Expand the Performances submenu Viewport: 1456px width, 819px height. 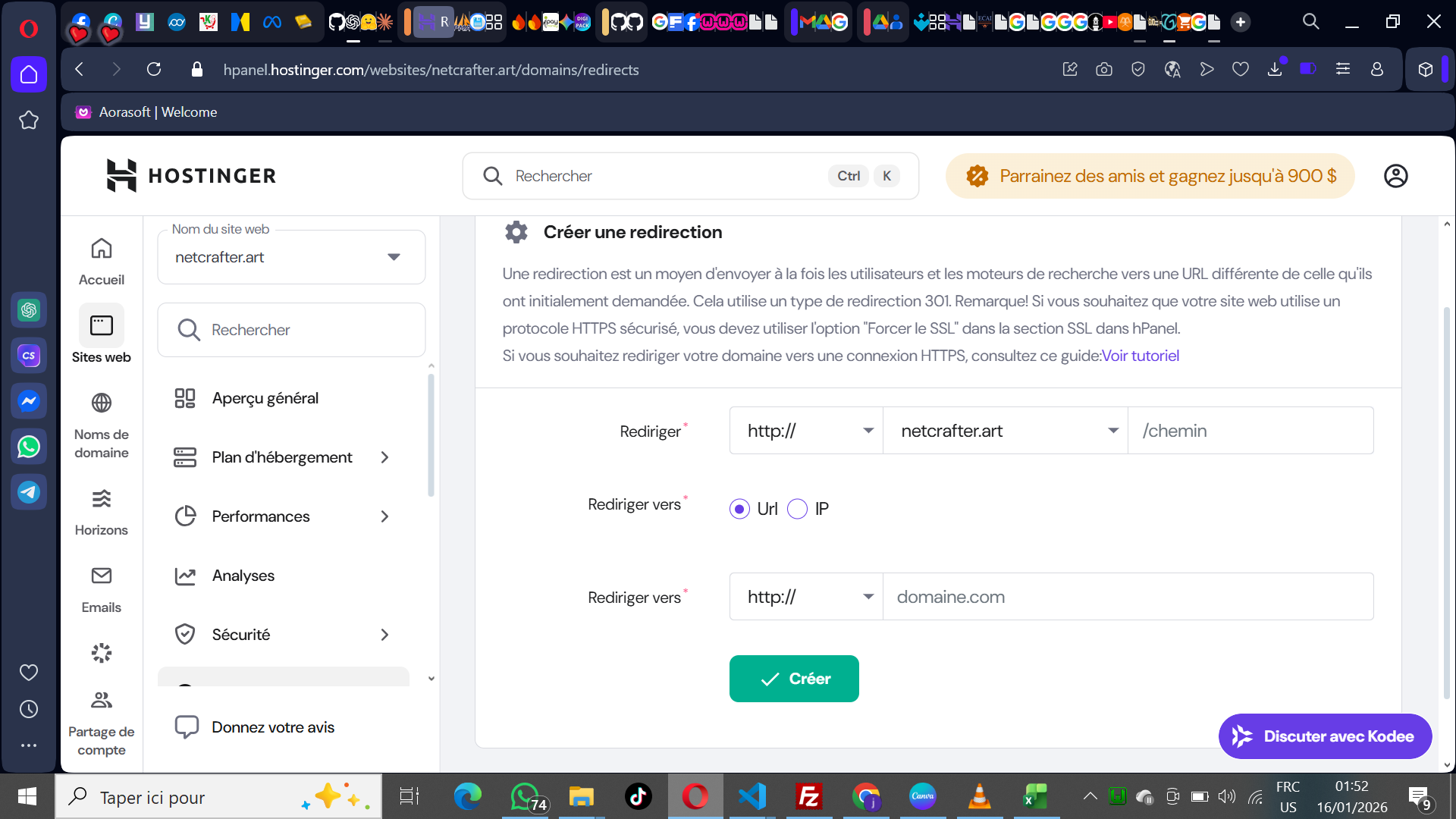click(x=385, y=516)
